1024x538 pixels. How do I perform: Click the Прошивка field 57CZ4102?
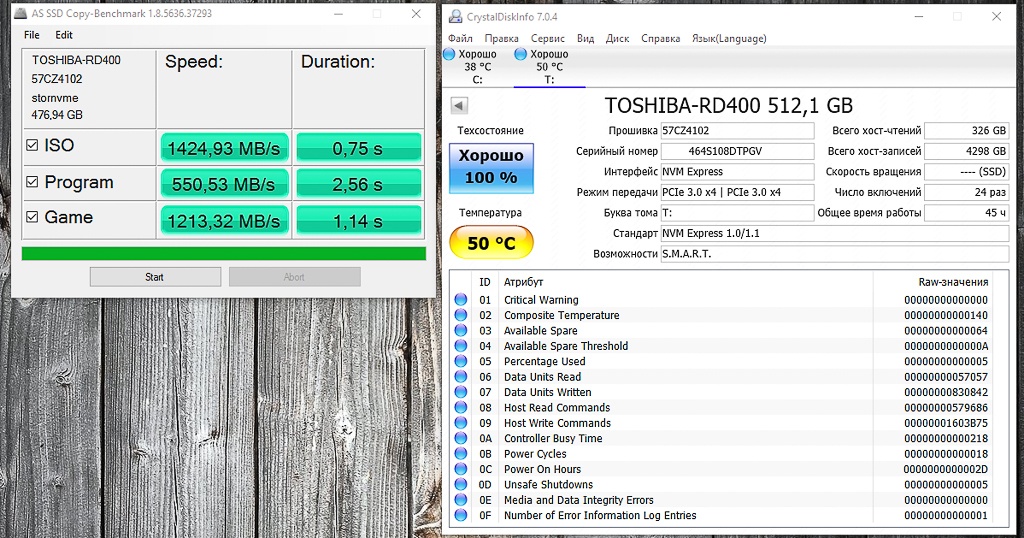point(737,131)
